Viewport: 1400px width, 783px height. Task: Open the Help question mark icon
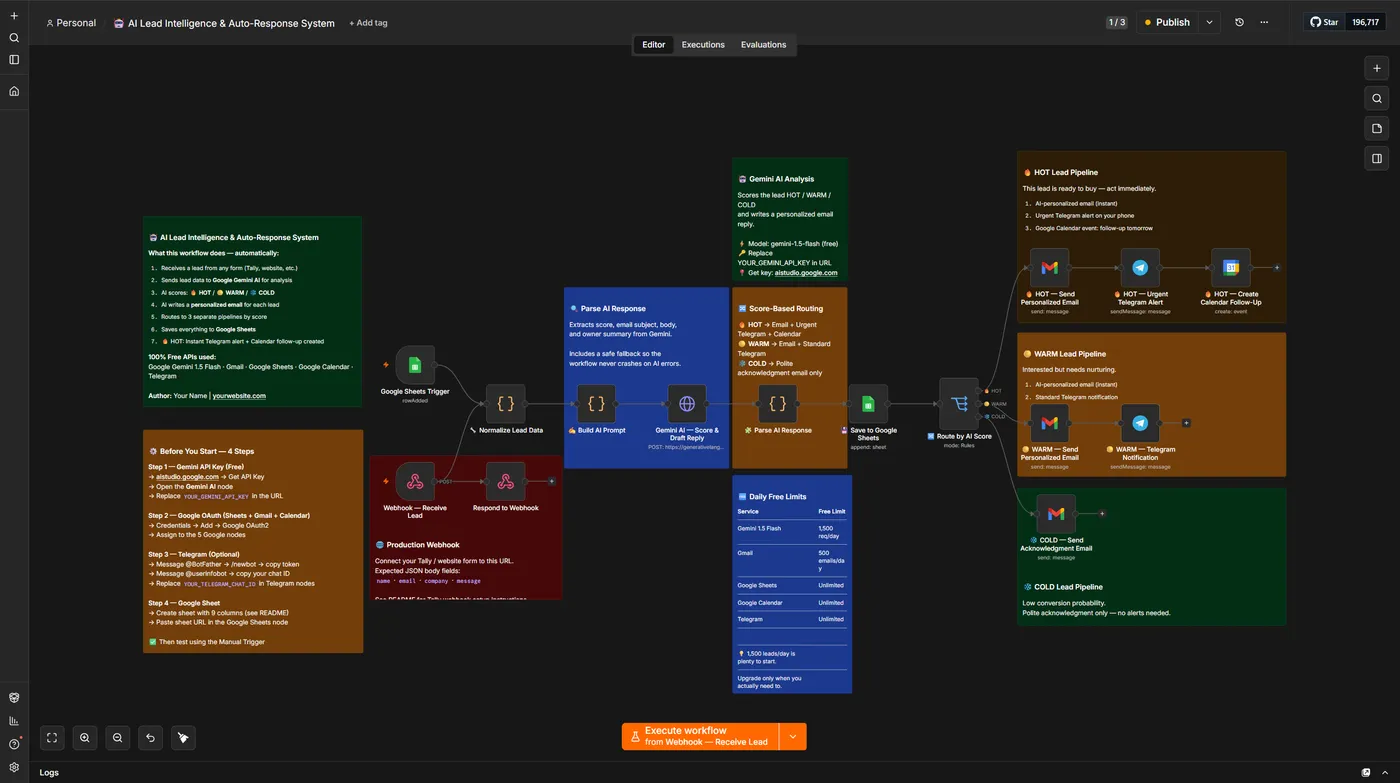tap(14, 744)
